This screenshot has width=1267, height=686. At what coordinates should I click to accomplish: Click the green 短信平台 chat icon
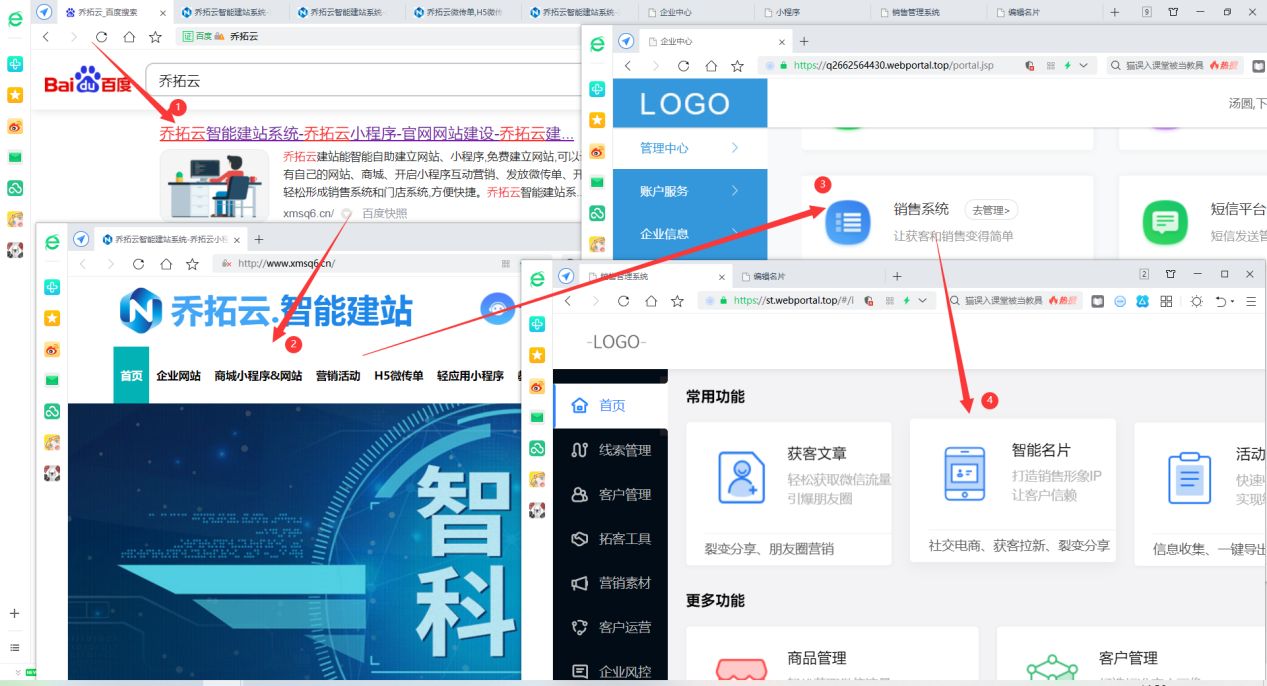click(x=1165, y=222)
